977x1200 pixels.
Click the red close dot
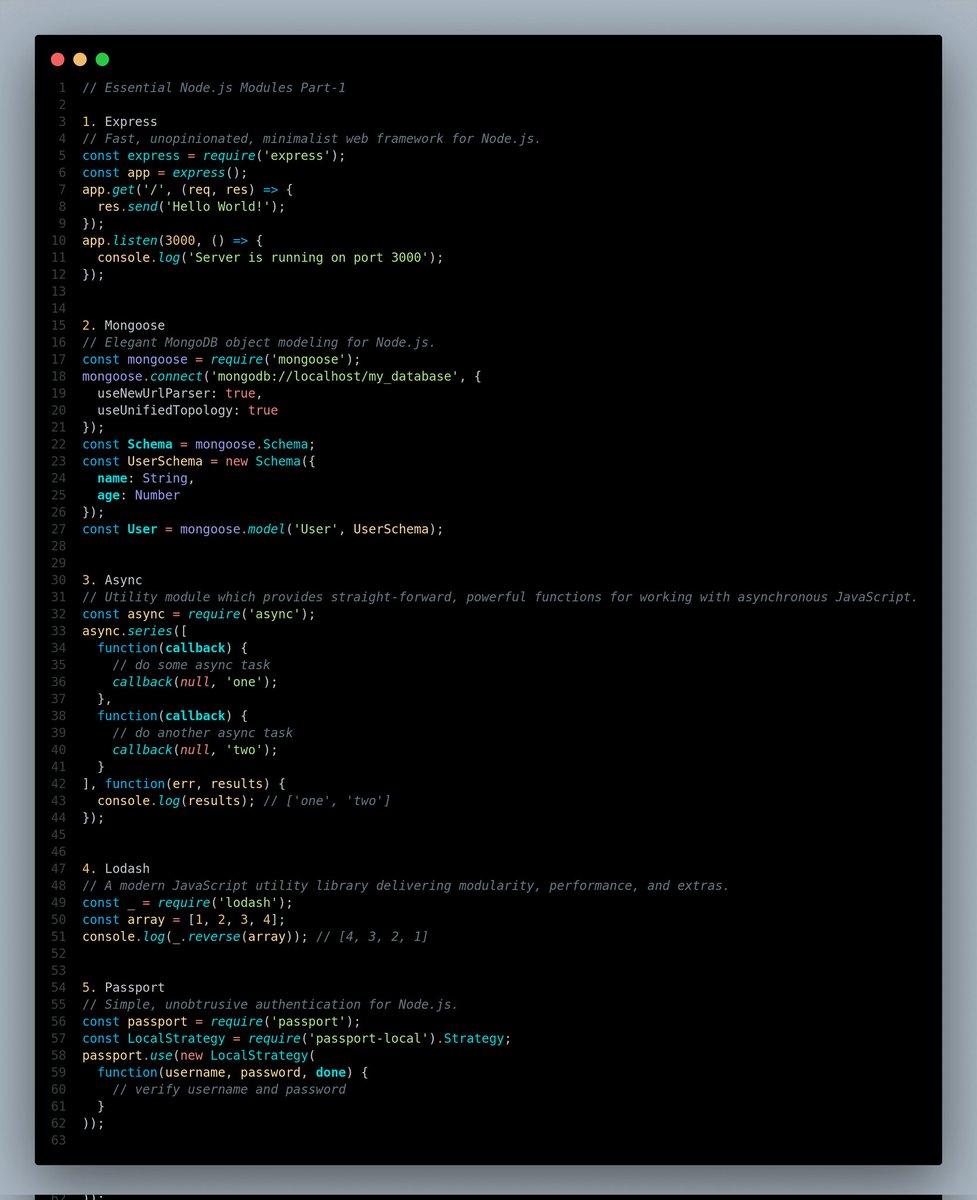58,60
